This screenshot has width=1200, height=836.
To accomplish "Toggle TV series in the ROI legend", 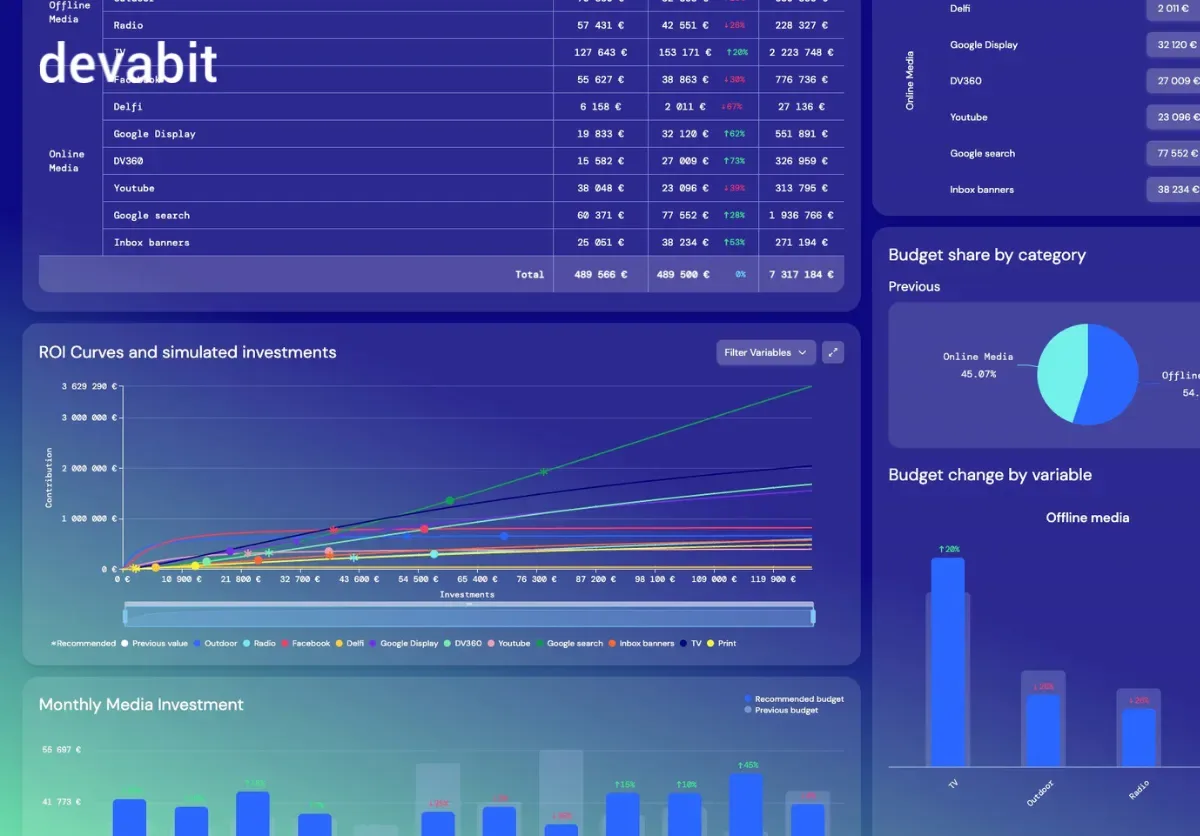I will pyautogui.click(x=691, y=643).
